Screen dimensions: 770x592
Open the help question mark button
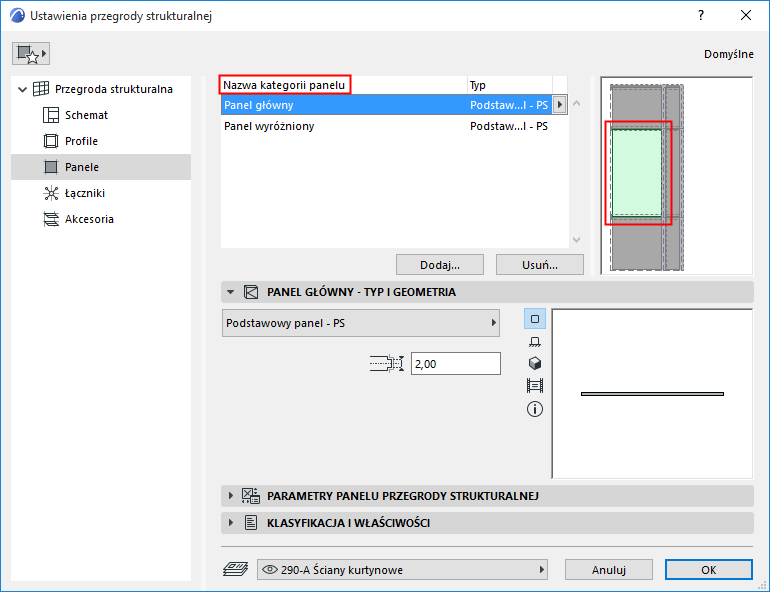[701, 15]
